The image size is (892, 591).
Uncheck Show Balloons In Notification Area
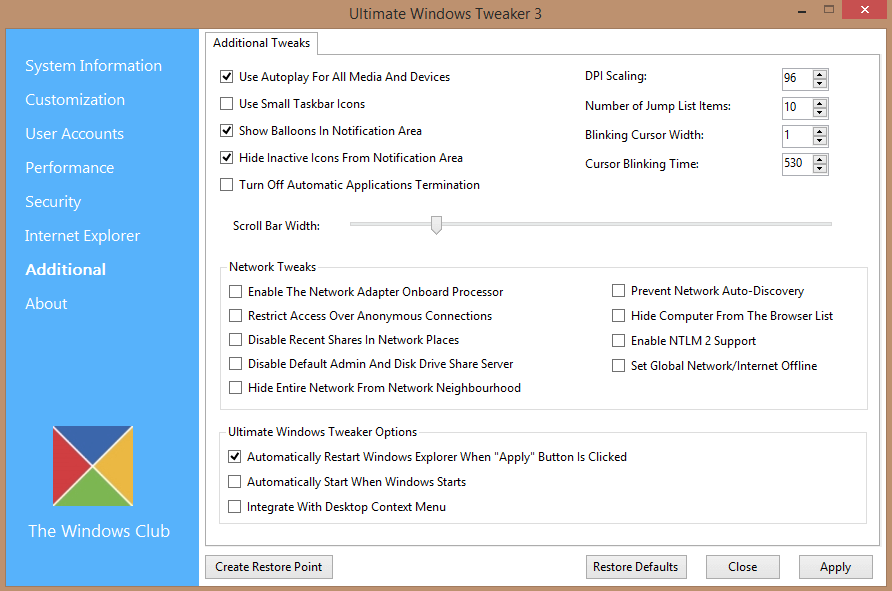226,131
